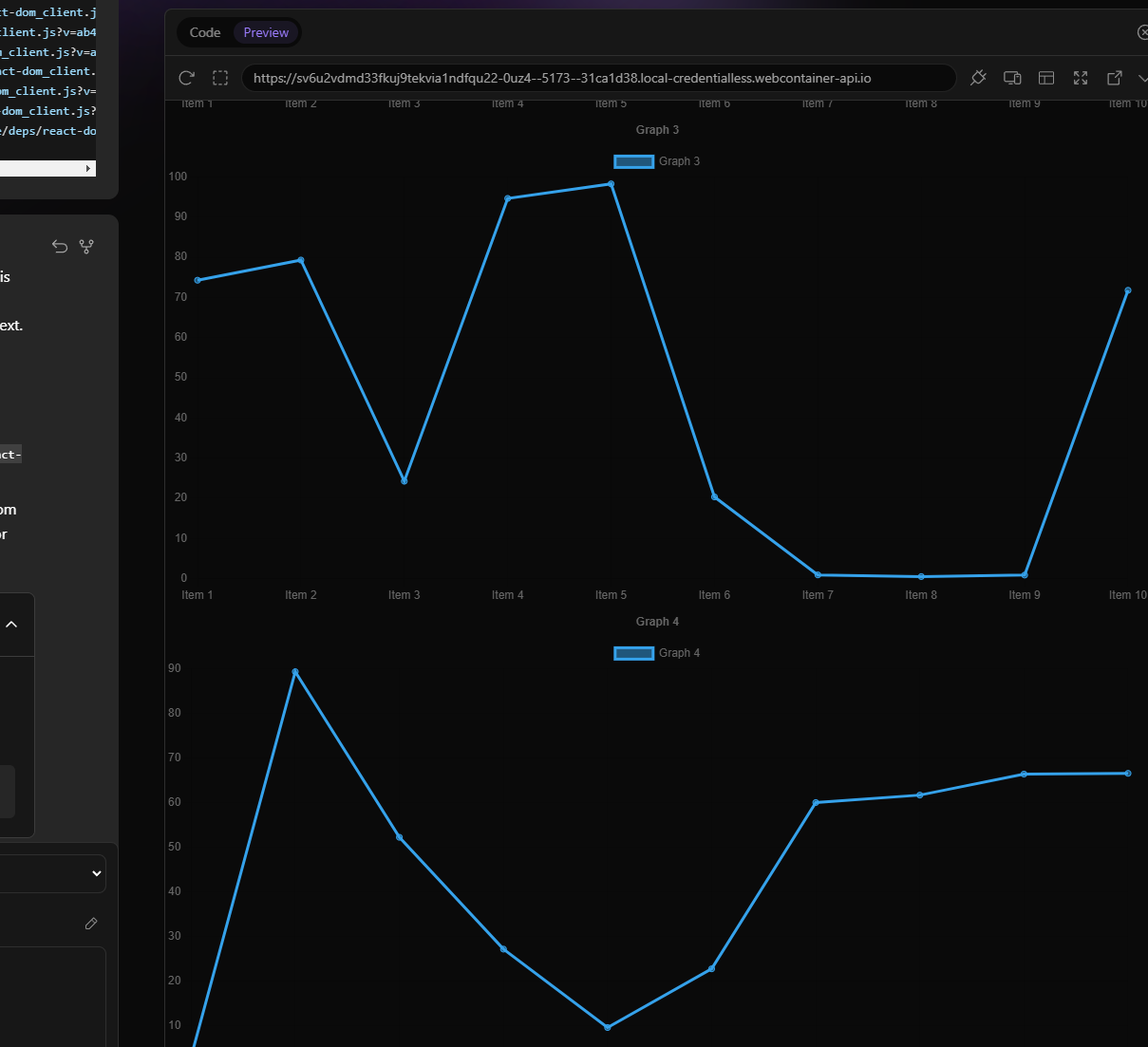Viewport: 1148px width, 1047px height.
Task: Toggle the Graph 4 dataset legend label
Action: pyautogui.click(x=679, y=653)
